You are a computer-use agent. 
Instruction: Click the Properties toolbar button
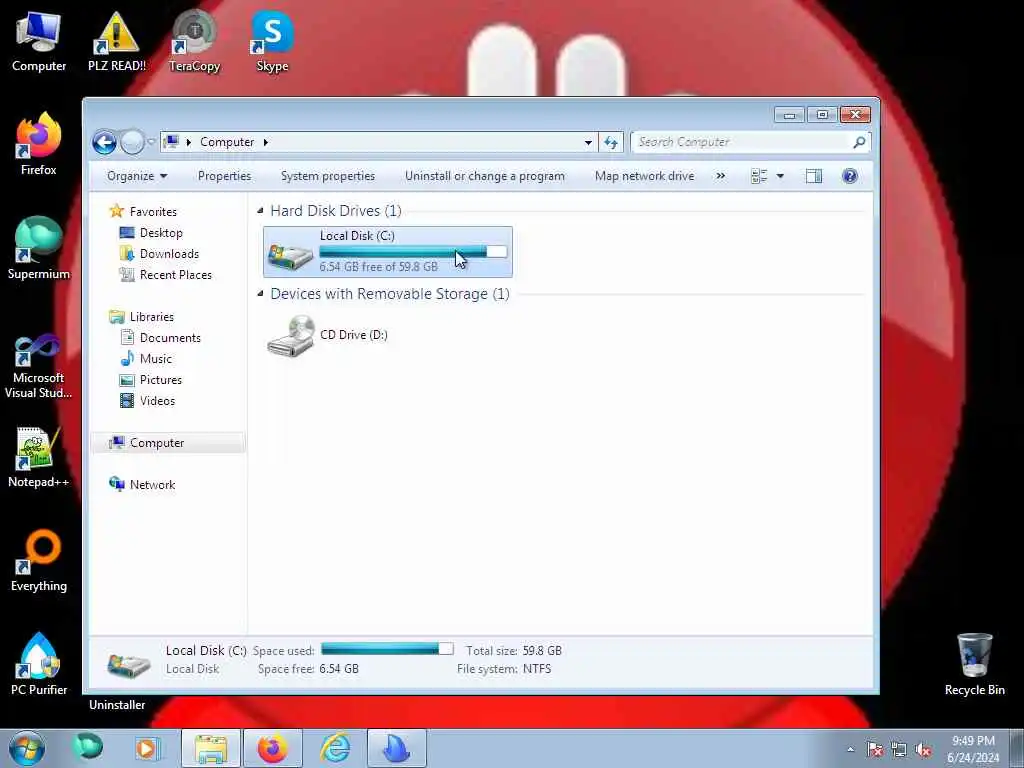224,176
